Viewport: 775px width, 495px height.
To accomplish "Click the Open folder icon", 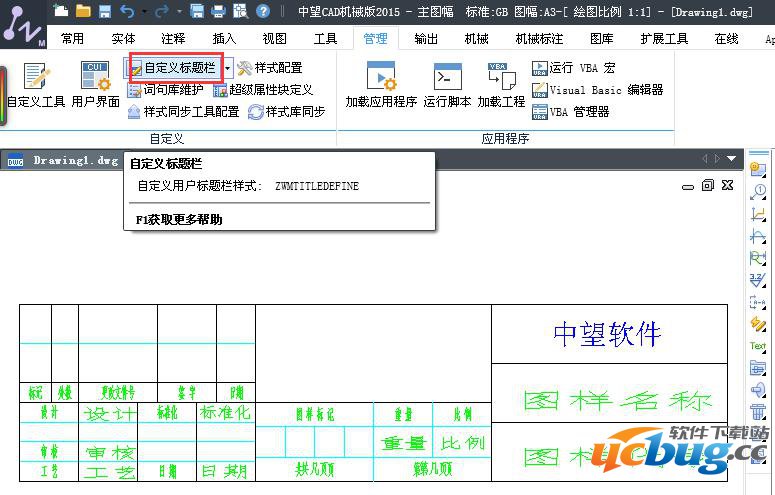I will click(x=83, y=10).
